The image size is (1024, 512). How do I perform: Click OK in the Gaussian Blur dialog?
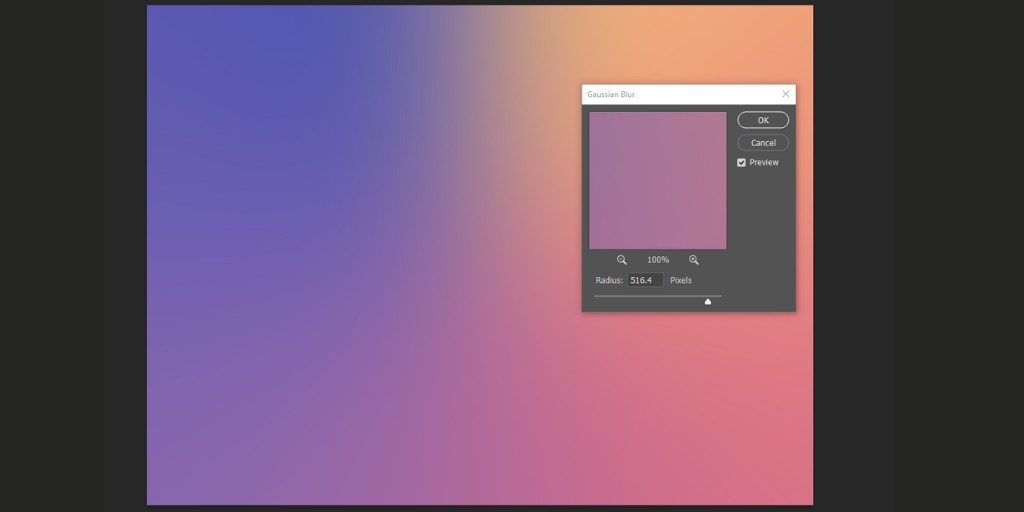pos(763,120)
